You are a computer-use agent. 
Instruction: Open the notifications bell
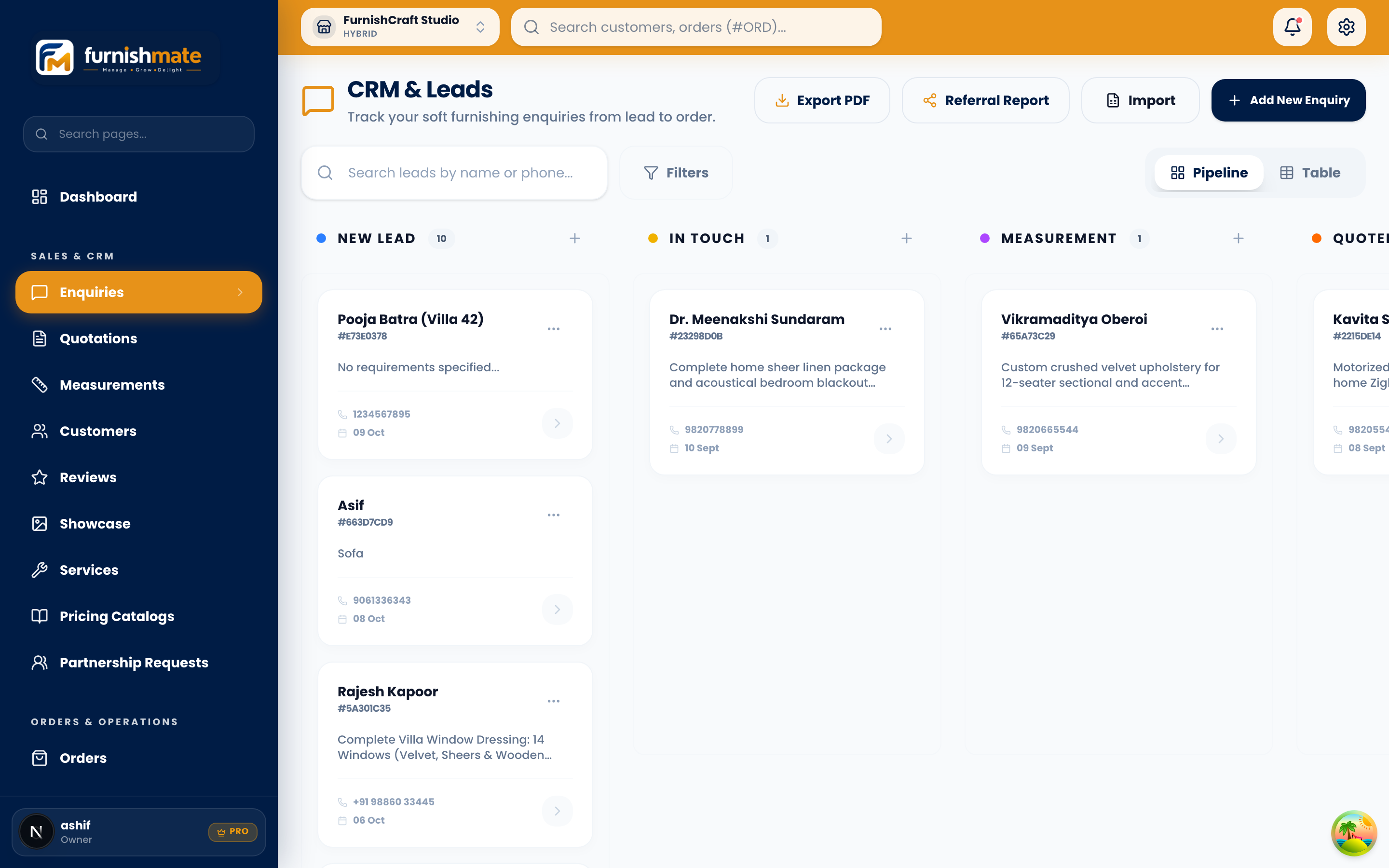point(1292,27)
